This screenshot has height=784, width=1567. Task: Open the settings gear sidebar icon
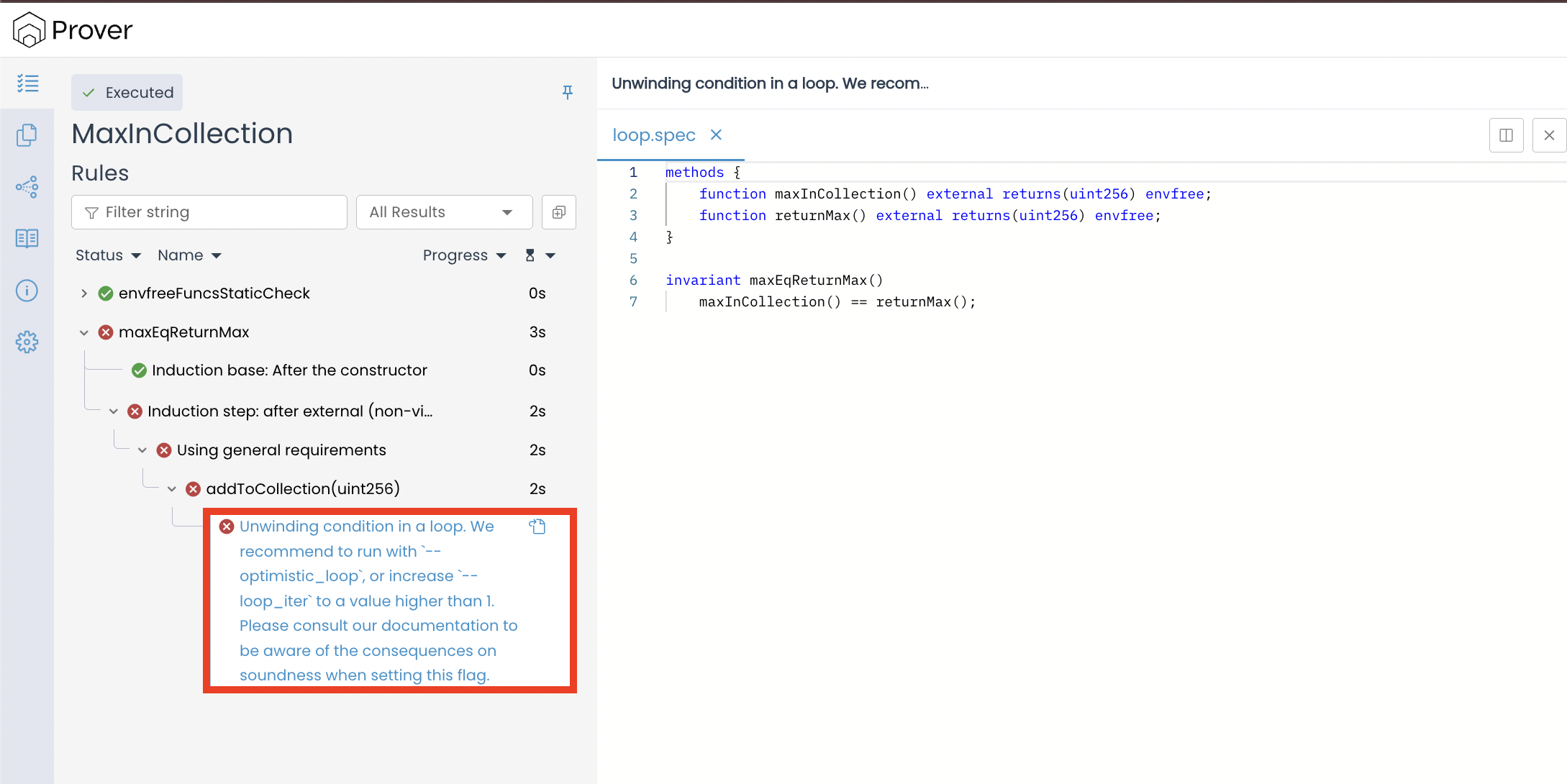(27, 342)
